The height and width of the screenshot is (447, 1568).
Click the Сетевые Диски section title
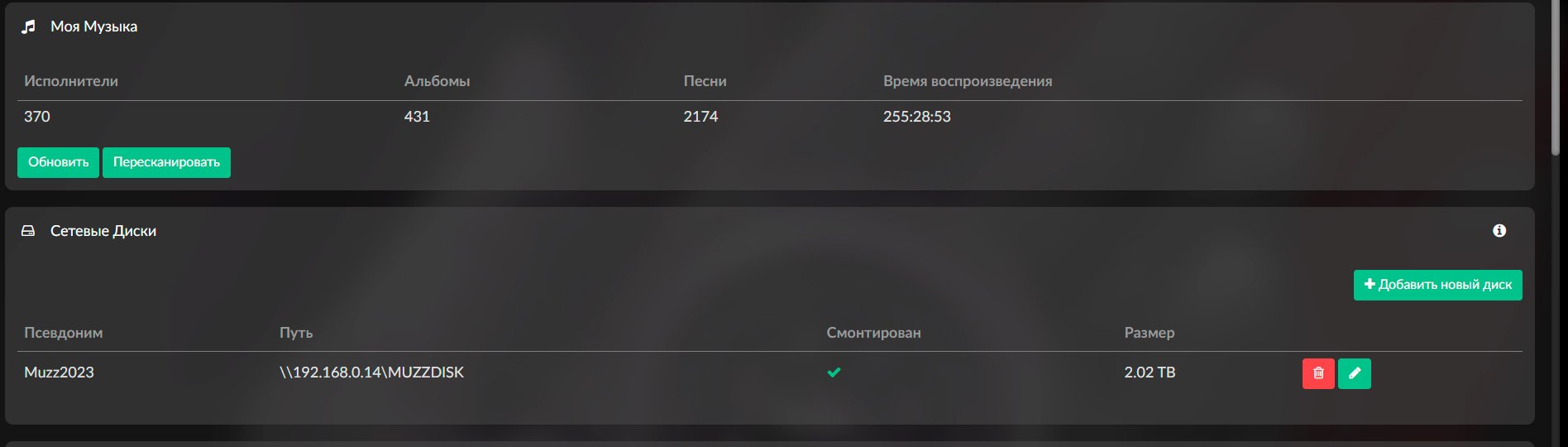[x=103, y=231]
